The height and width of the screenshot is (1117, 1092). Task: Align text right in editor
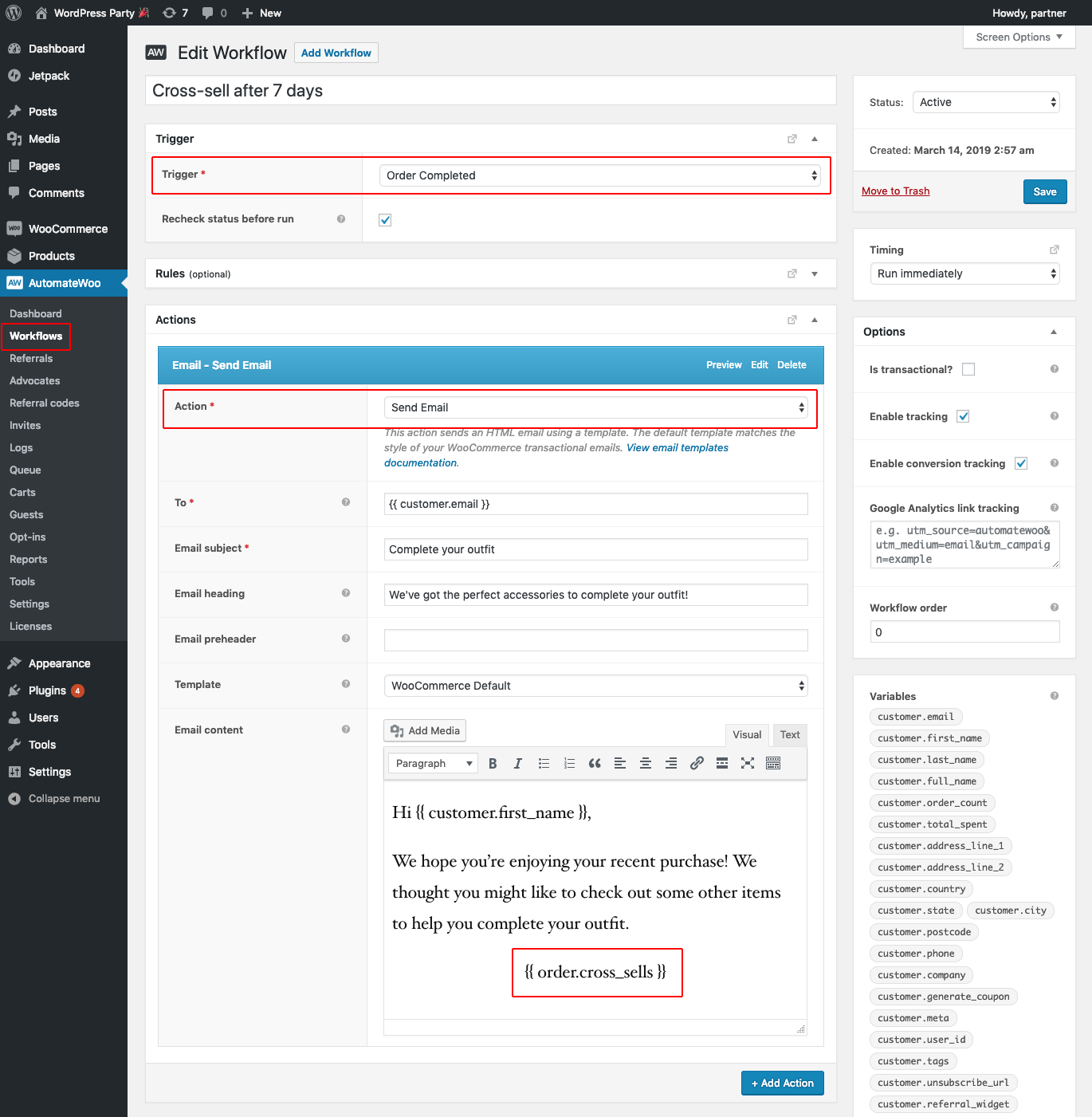671,764
